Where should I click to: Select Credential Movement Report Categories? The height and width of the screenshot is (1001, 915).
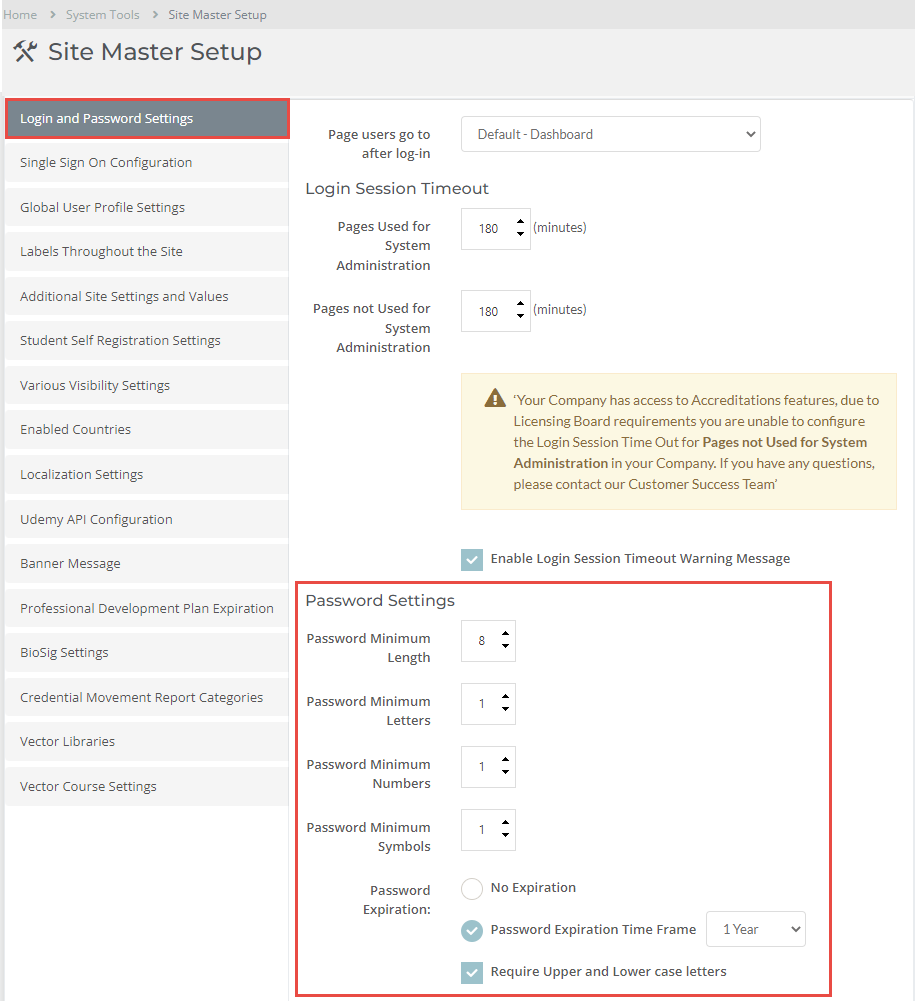point(147,697)
